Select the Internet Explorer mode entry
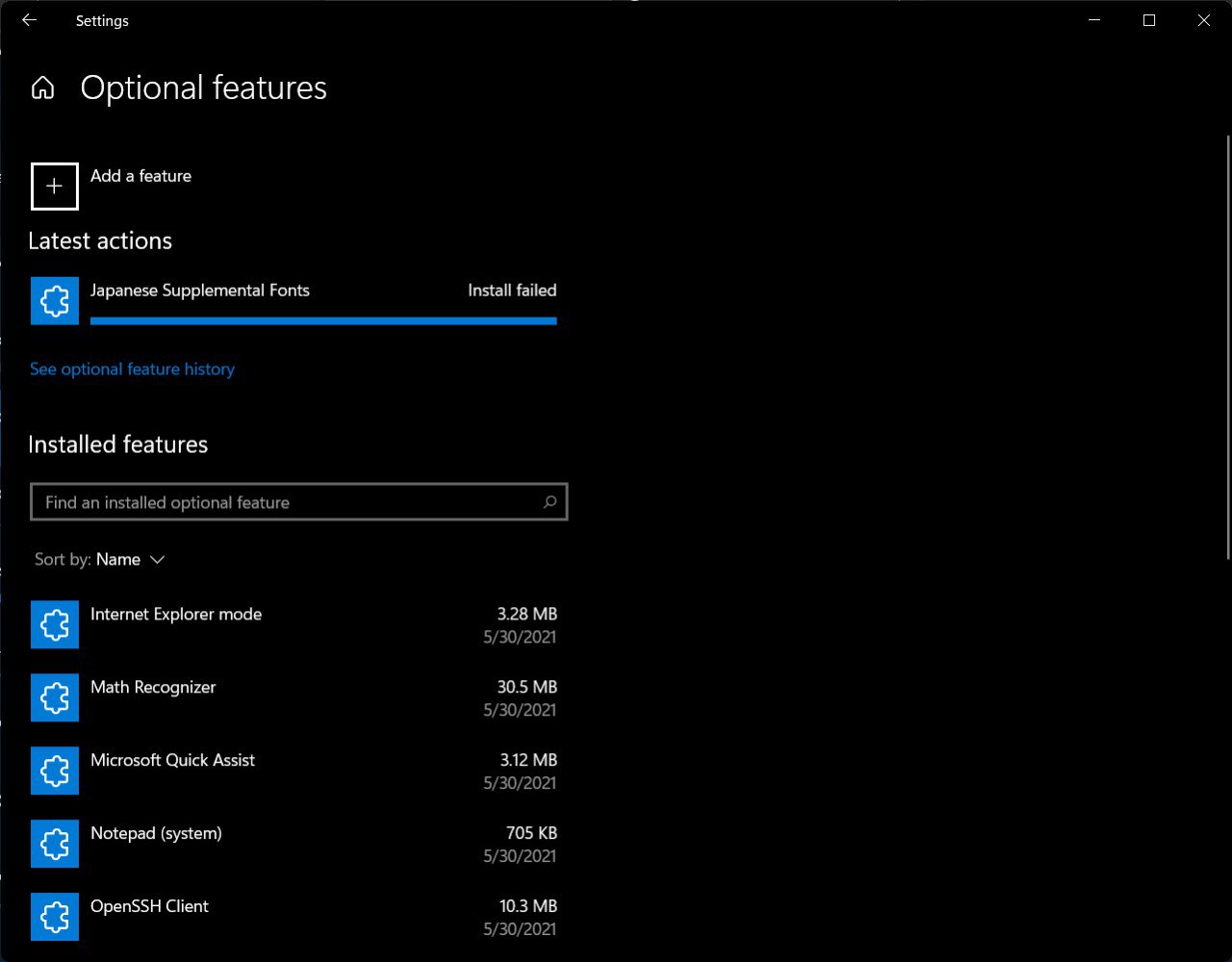The height and width of the screenshot is (962, 1232). click(294, 624)
